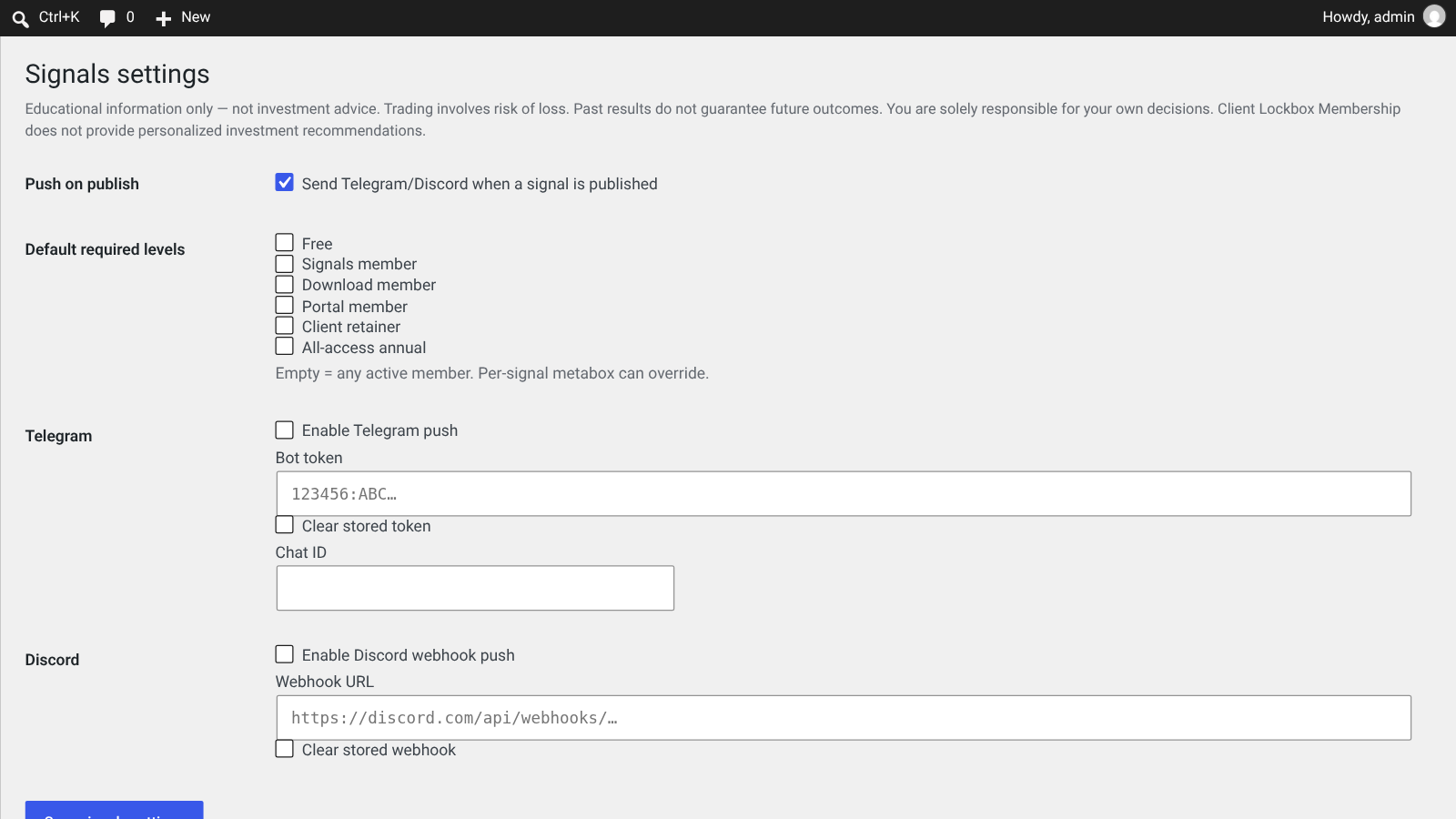Check the Signals member checkbox
1456x819 pixels.
(285, 263)
